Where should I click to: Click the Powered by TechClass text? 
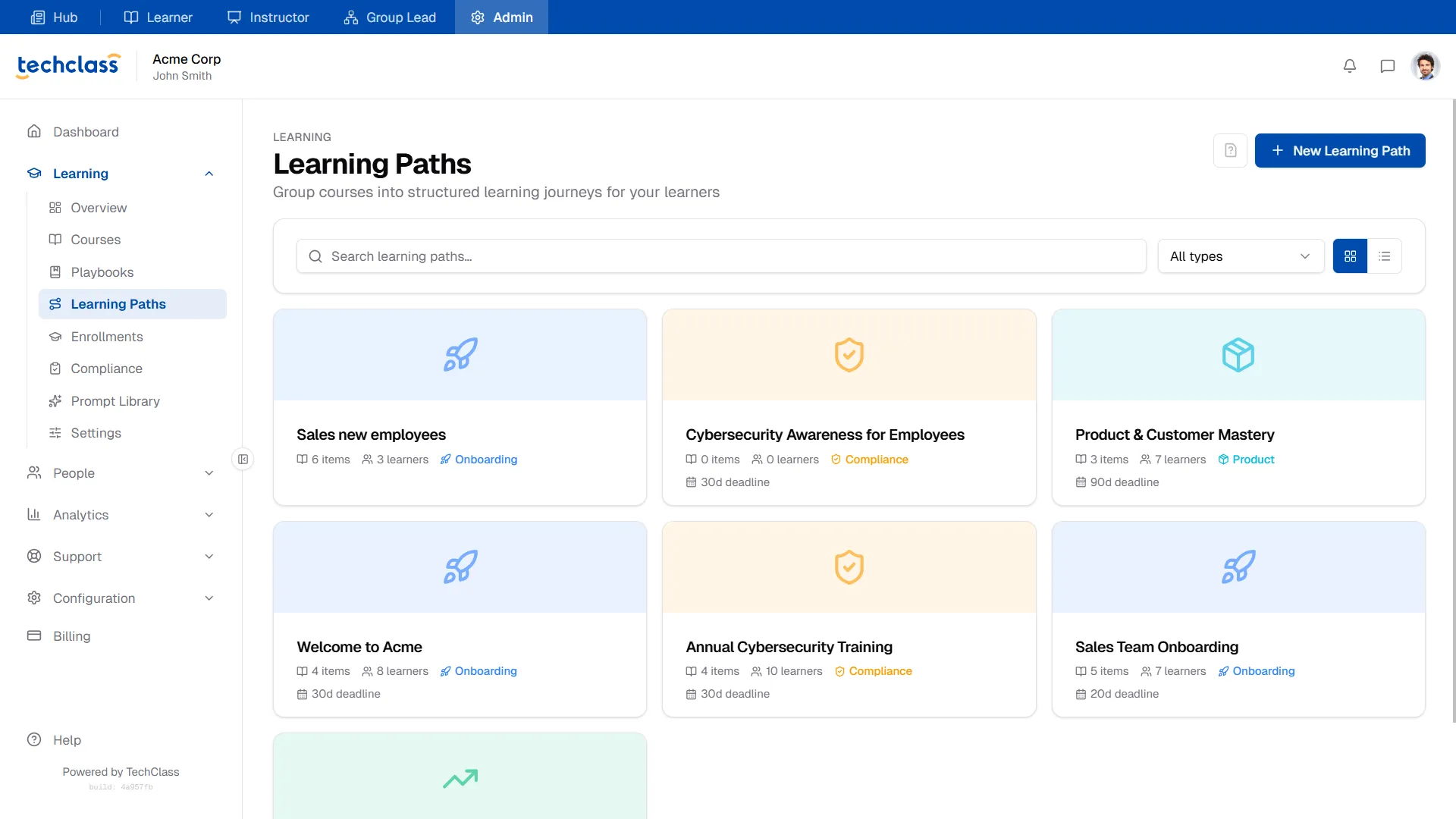coord(121,772)
